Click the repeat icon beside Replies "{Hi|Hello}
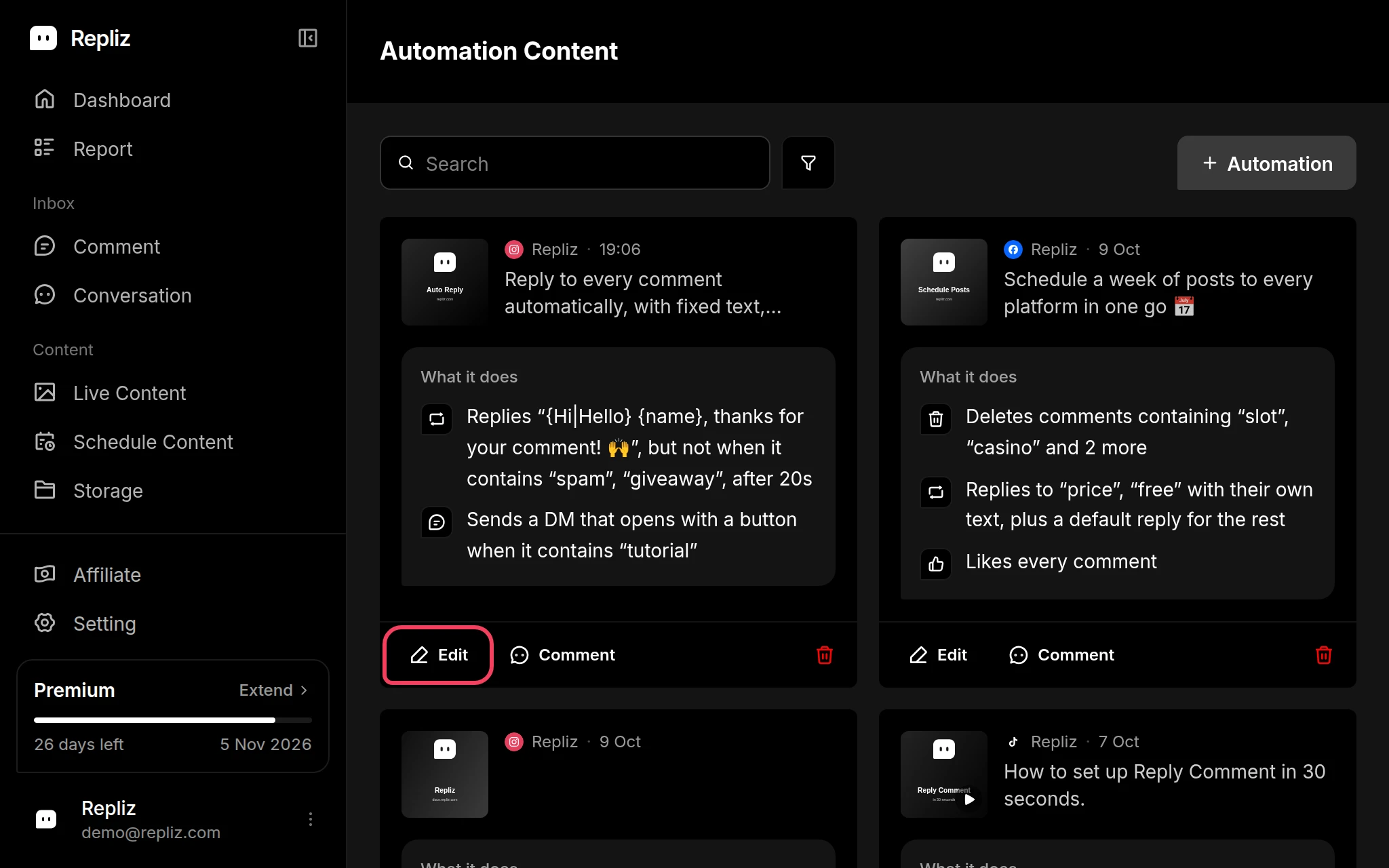Viewport: 1389px width, 868px height. [437, 418]
